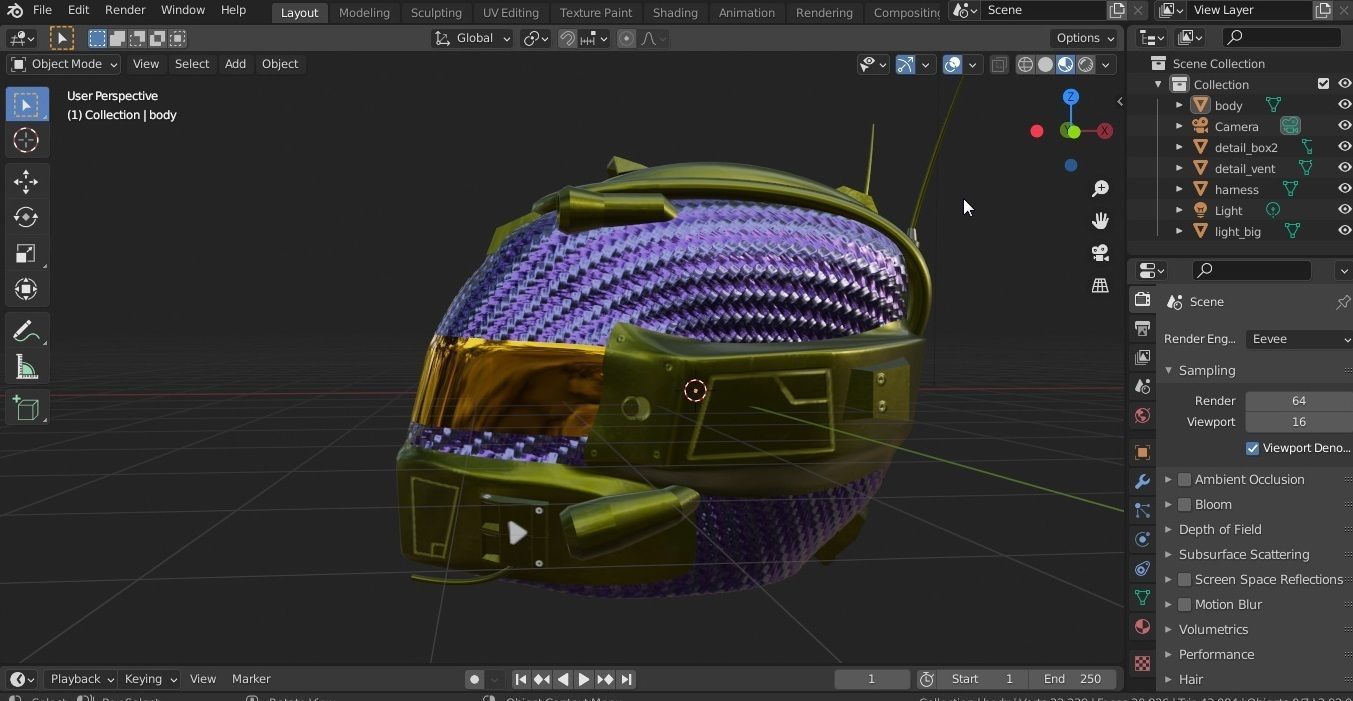Open the File menu
The height and width of the screenshot is (701, 1353).
tap(42, 10)
